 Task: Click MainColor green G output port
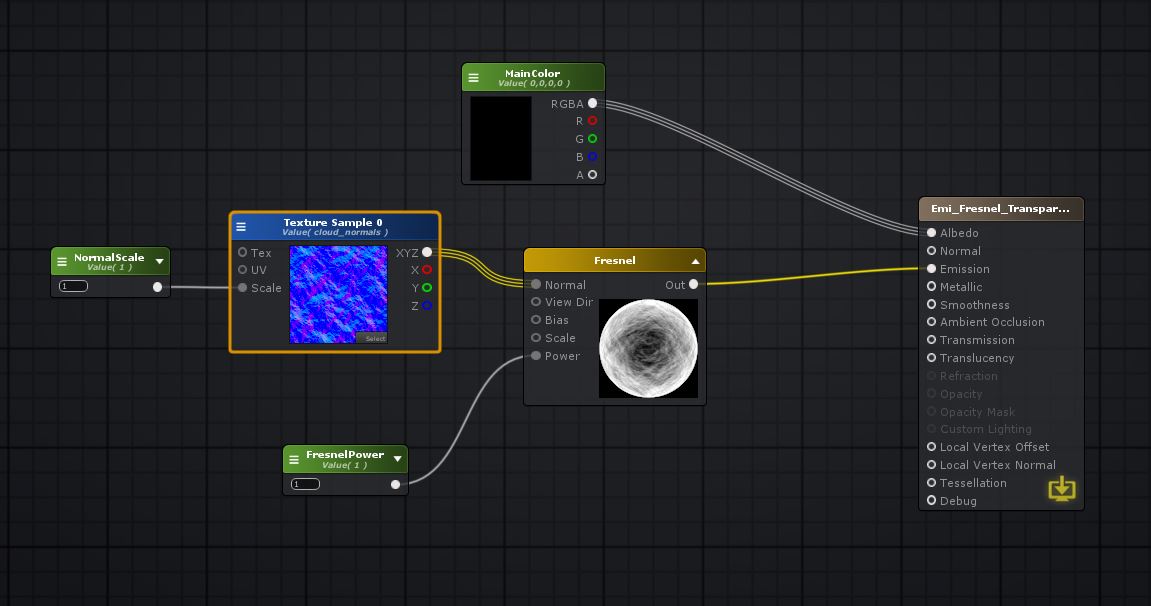tap(592, 139)
